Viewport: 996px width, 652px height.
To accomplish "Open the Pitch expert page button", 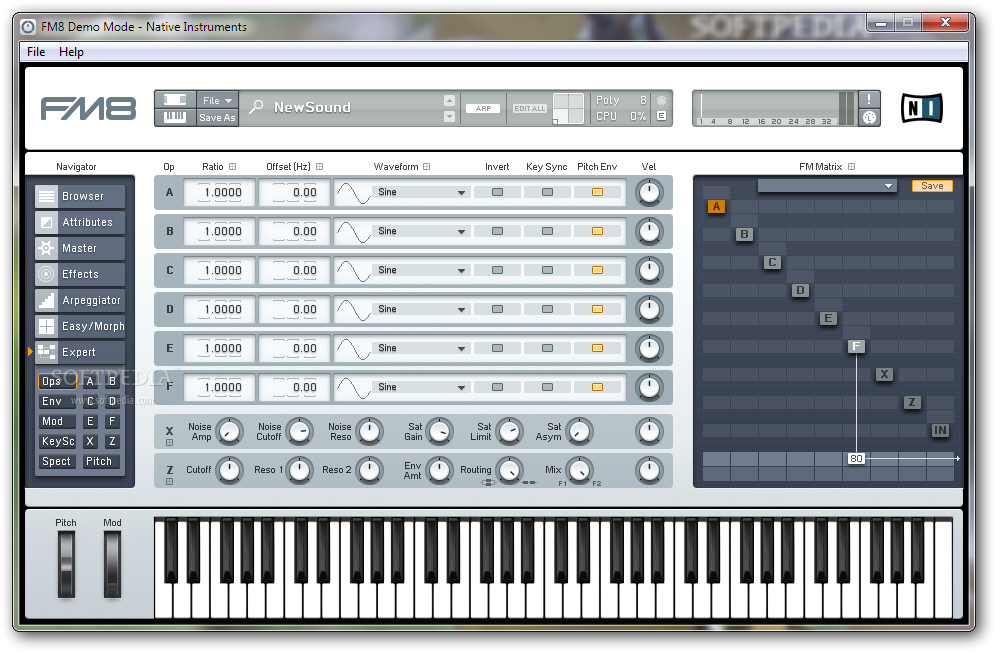I will click(x=101, y=461).
